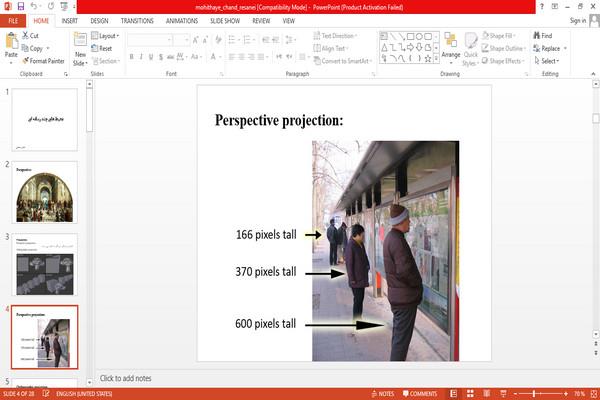Open the Layout dropdown

[105, 36]
